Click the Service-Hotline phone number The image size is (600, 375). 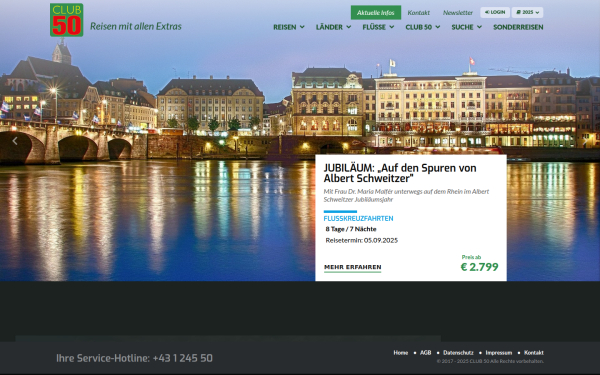183,358
